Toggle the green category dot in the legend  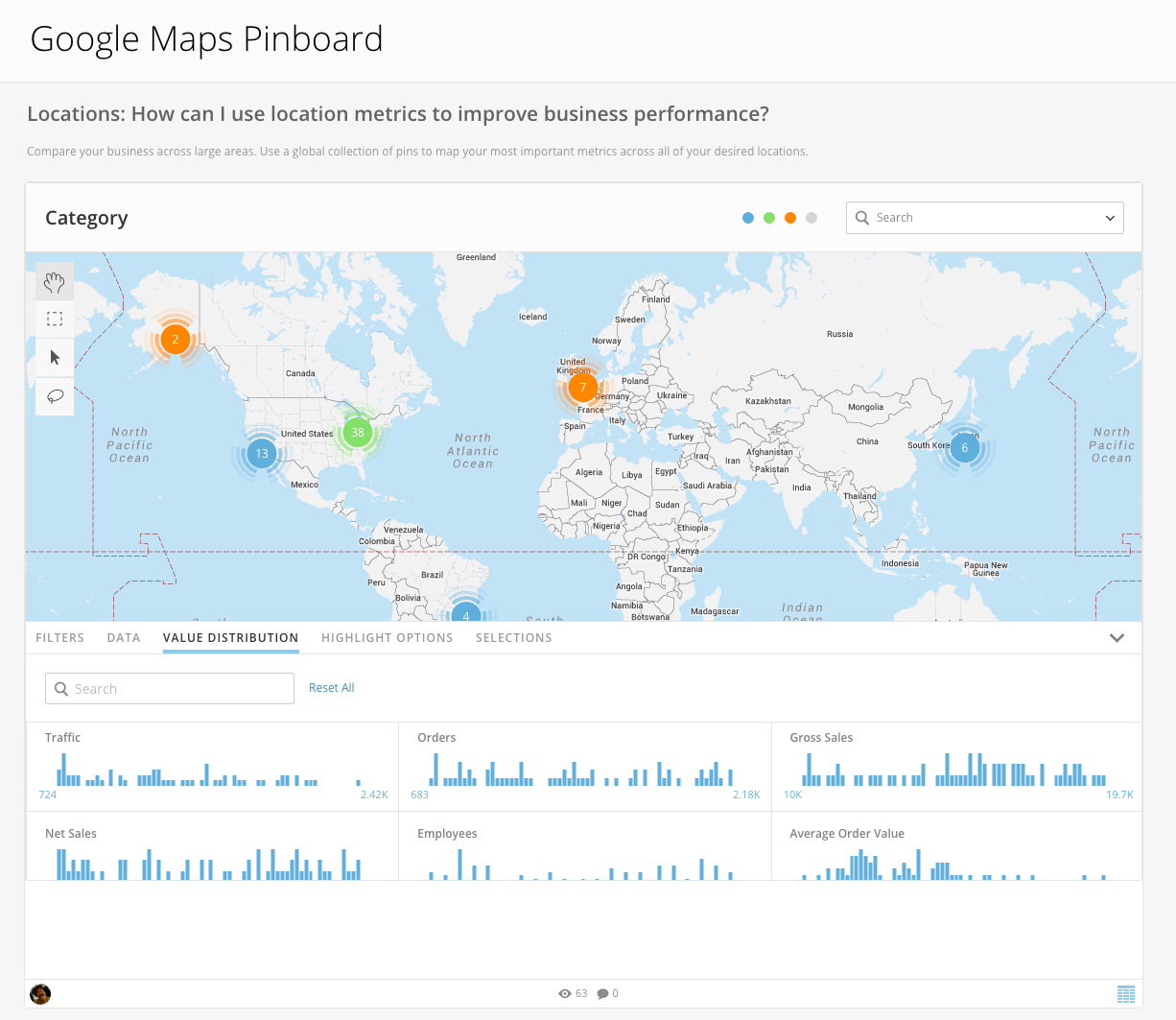769,218
